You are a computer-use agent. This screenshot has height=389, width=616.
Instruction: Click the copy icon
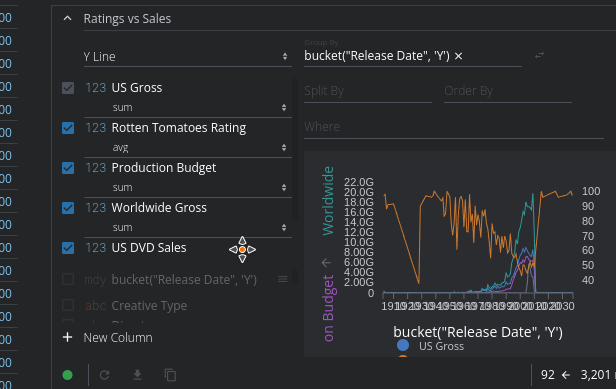pyautogui.click(x=170, y=375)
